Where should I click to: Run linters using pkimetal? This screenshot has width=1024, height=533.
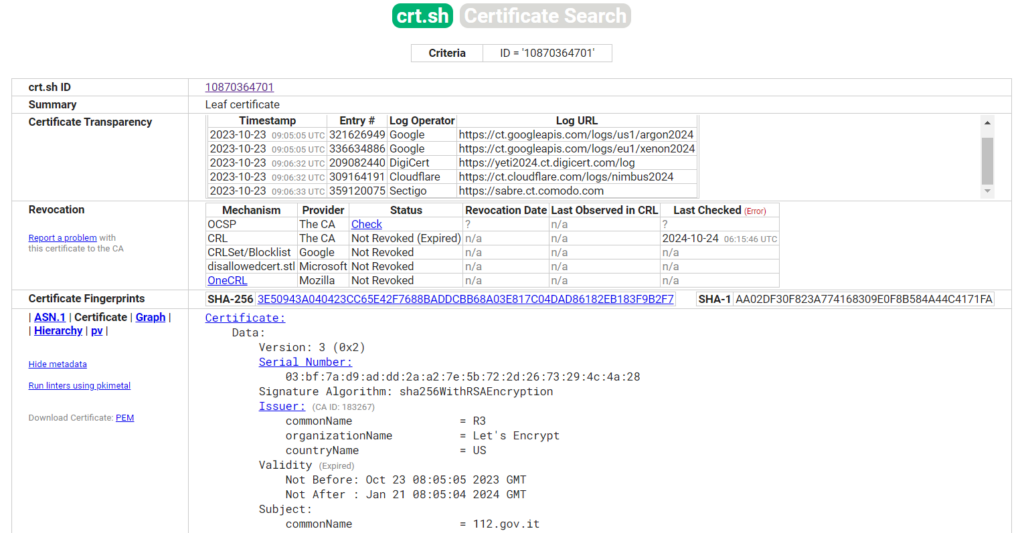pos(79,386)
